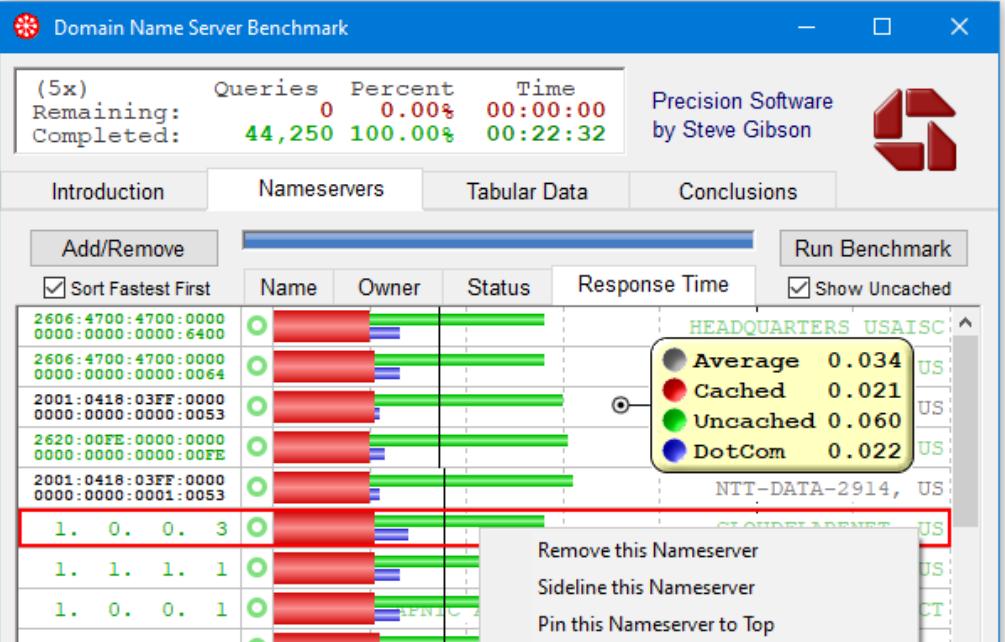Click the status orb on the NTT-DATA-2914 row
The height and width of the screenshot is (642, 1005).
pos(257,488)
